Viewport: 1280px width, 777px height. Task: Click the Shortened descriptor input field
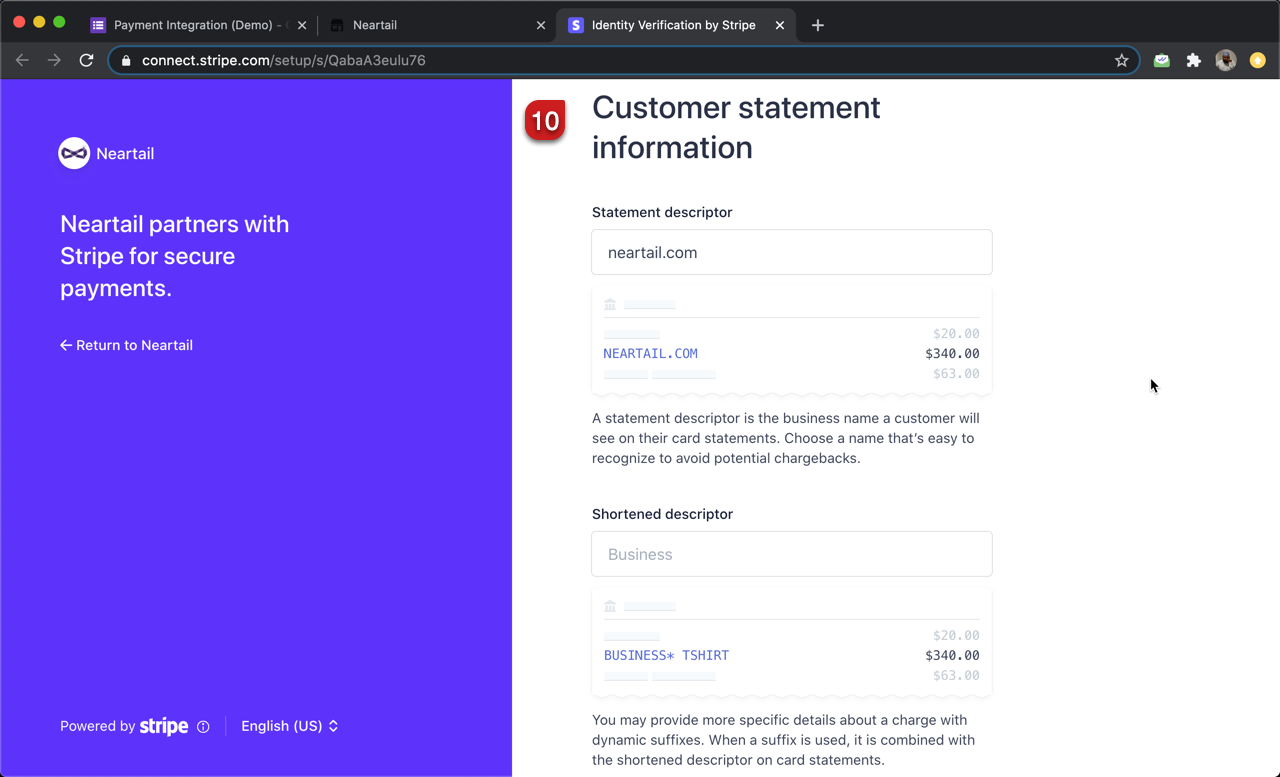[791, 554]
